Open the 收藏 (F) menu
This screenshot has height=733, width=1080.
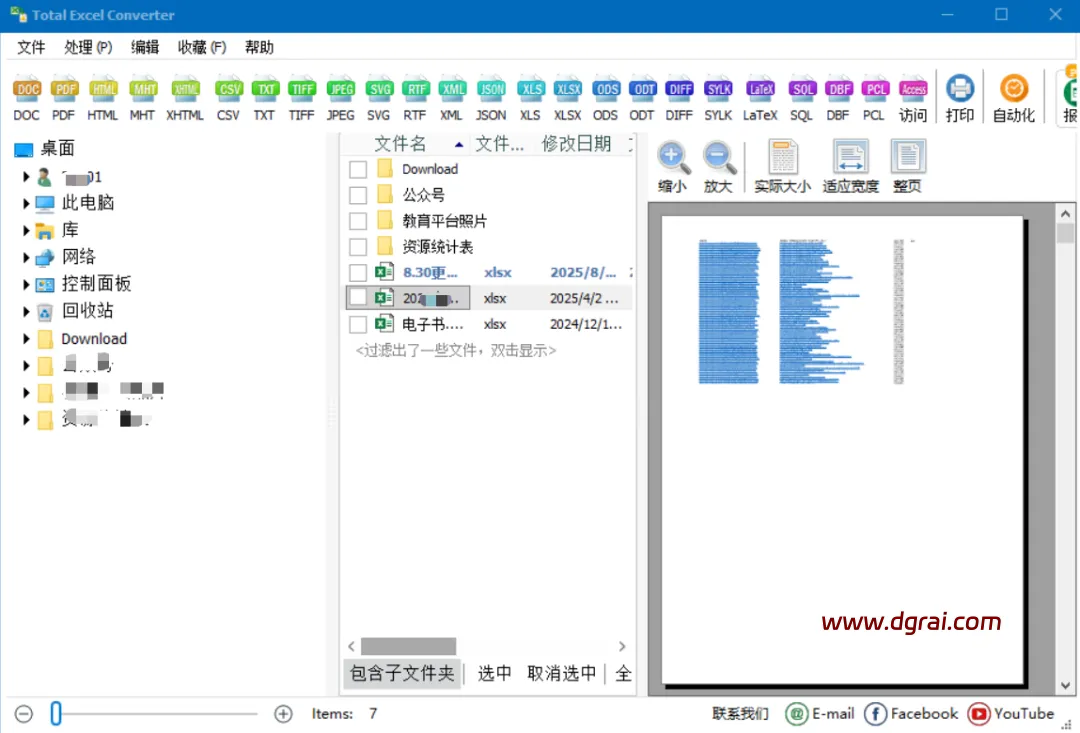click(x=202, y=48)
